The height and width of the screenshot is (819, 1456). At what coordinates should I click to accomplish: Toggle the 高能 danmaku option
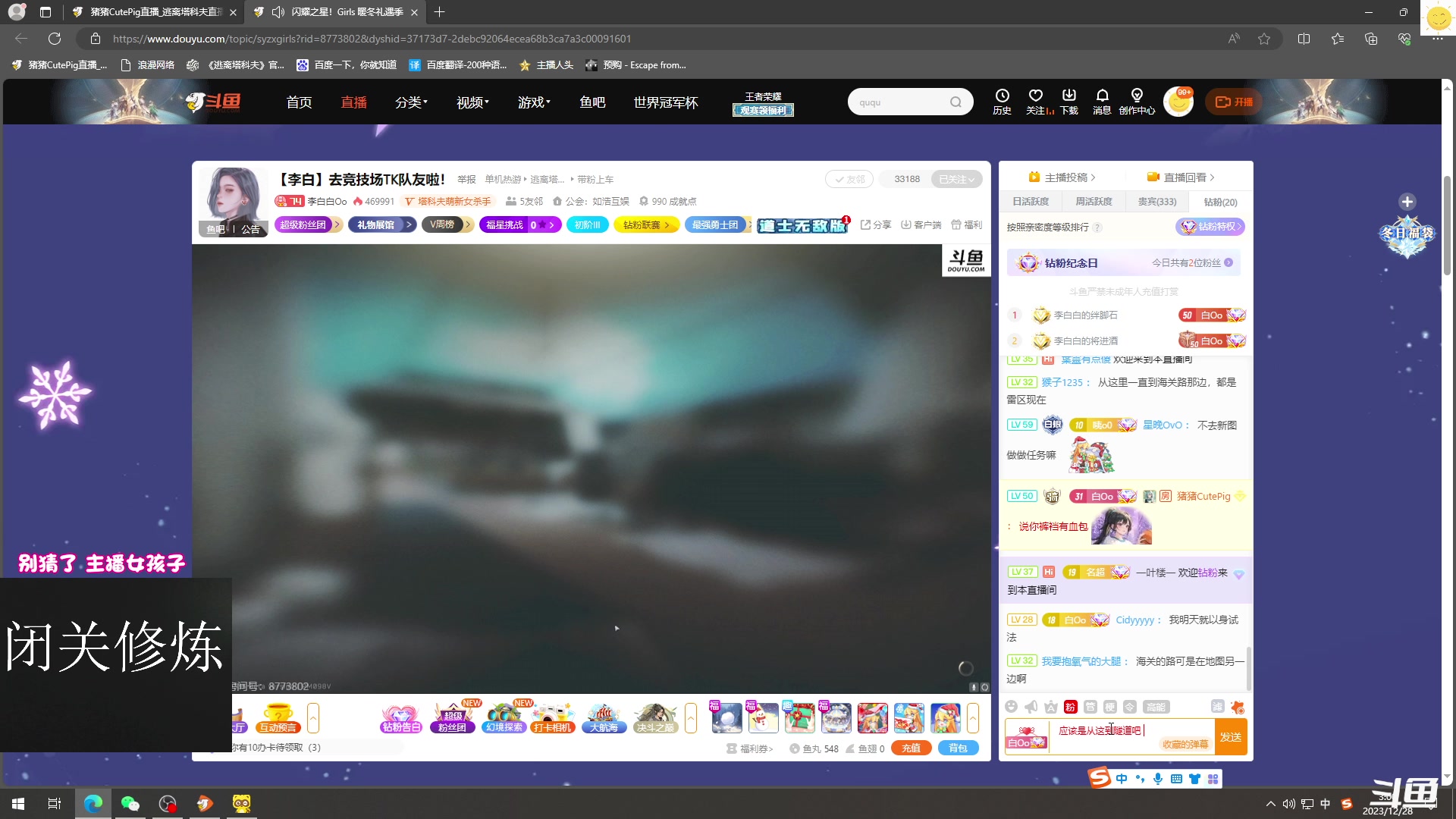[1156, 707]
